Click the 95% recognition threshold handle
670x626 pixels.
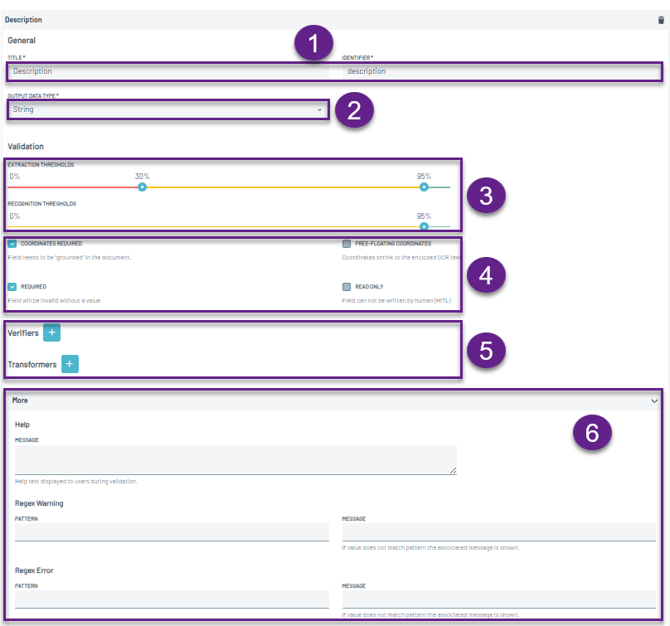point(424,226)
